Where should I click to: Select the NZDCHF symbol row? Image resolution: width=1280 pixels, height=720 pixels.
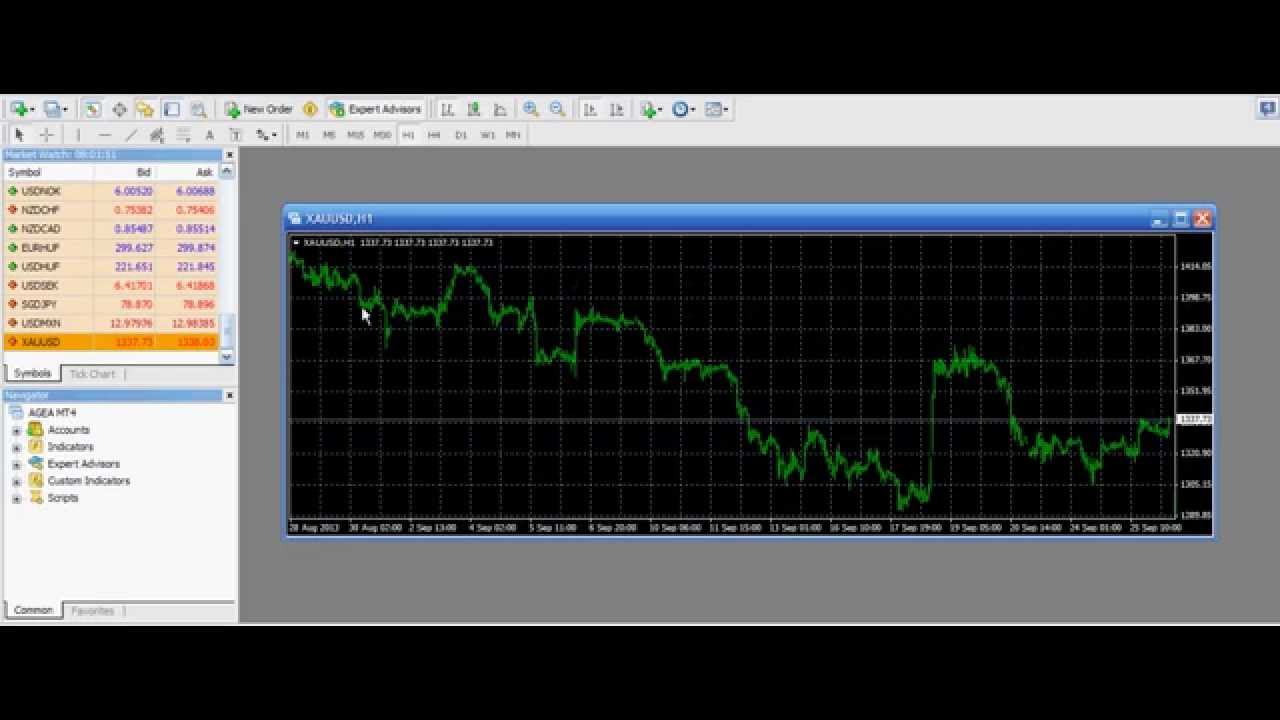tap(111, 210)
